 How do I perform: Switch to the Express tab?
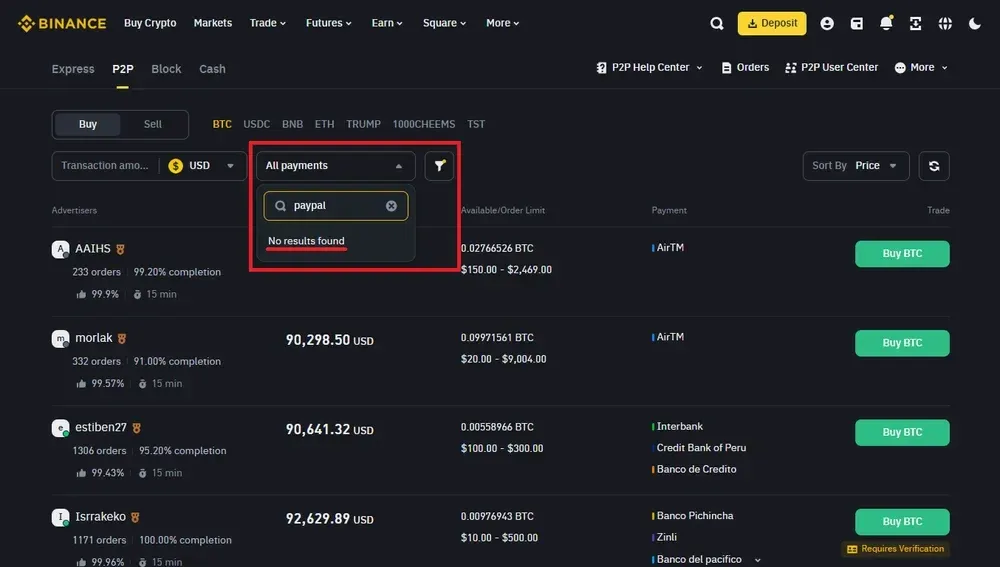pyautogui.click(x=73, y=69)
